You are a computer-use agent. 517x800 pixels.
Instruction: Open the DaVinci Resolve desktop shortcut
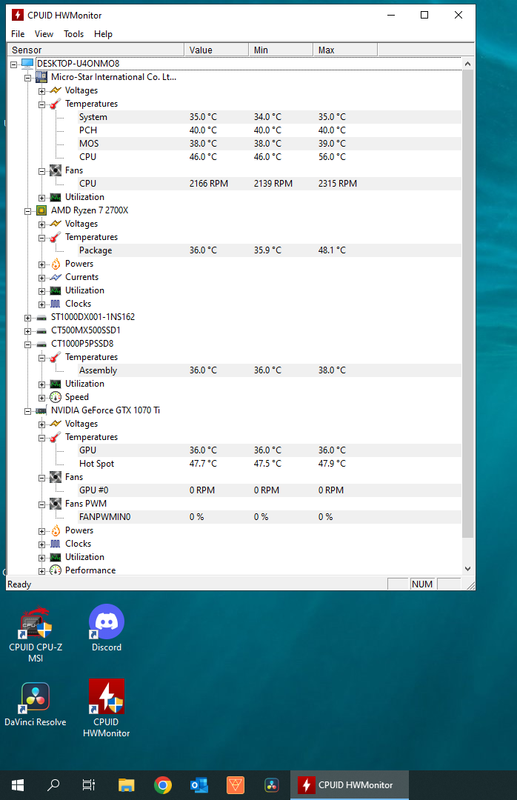click(x=35, y=705)
